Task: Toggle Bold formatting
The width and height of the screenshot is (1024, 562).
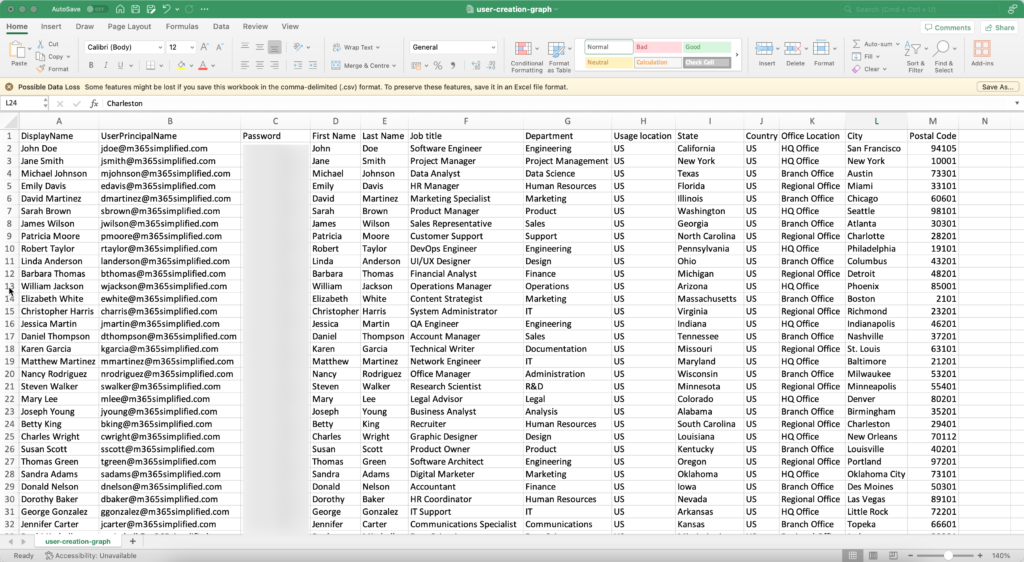Action: 91,65
